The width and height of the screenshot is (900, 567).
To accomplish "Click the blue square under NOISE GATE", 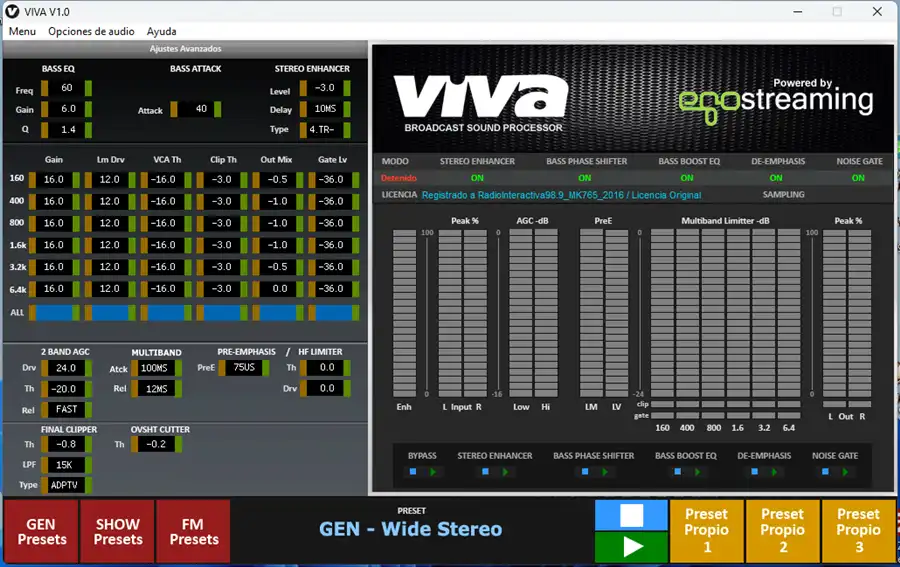I will tap(825, 472).
